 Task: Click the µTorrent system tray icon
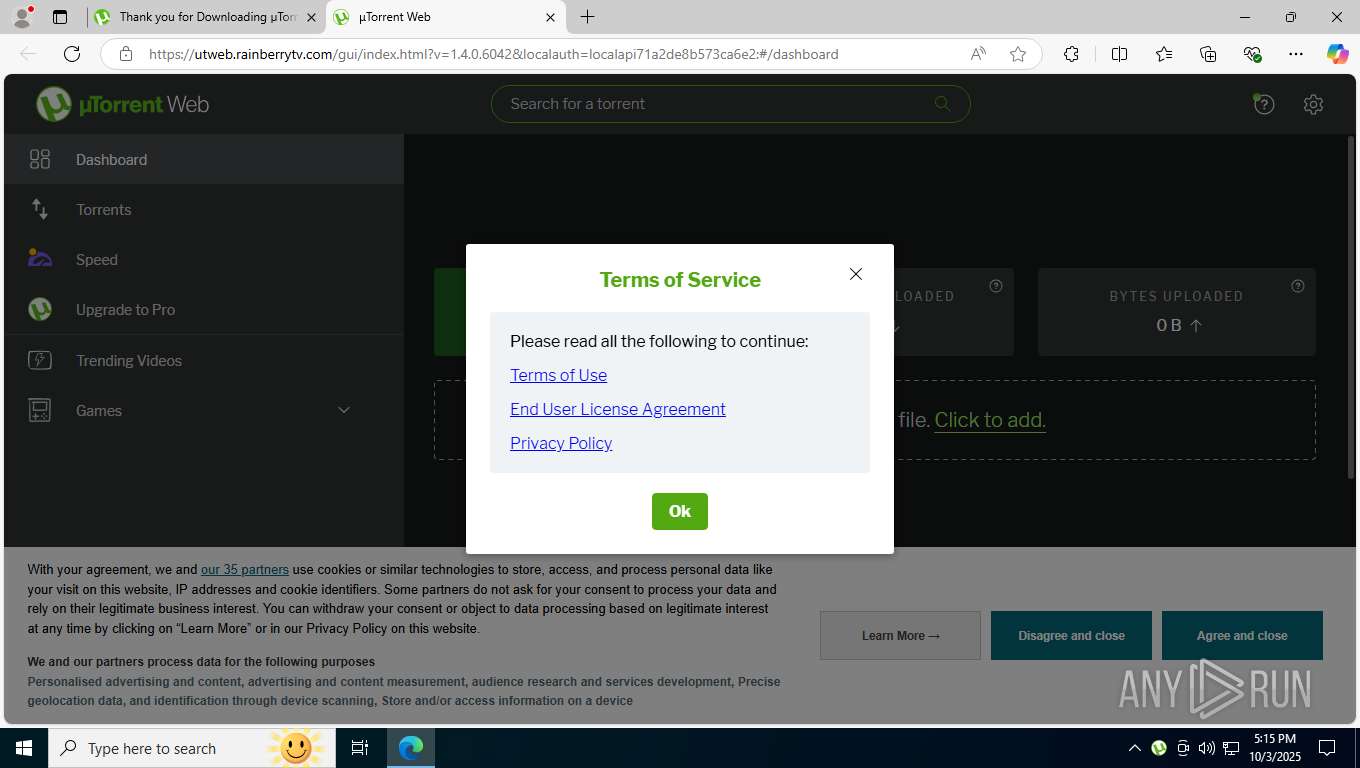1159,748
